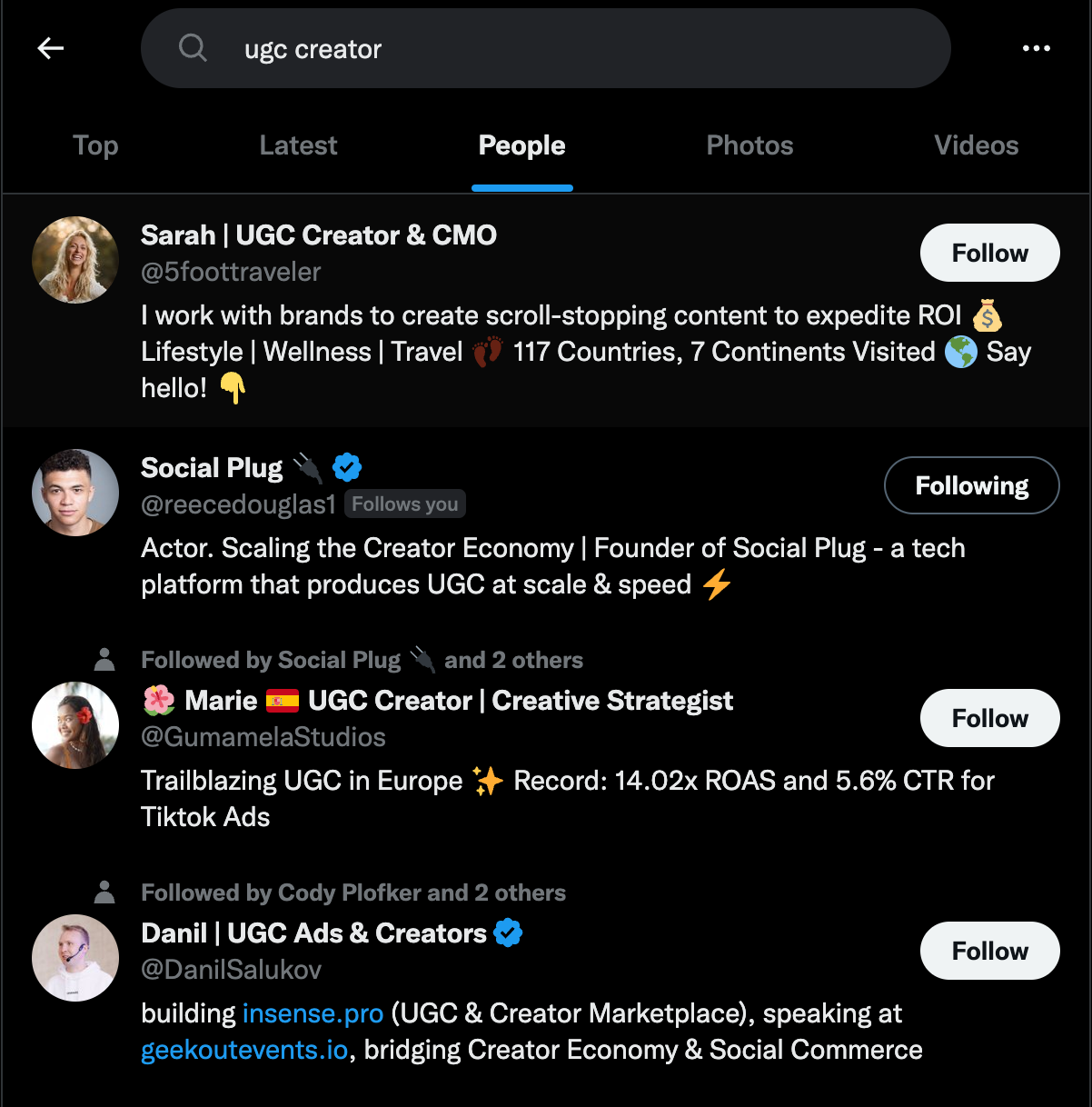Open the insense.pro link
This screenshot has height=1107, width=1092.
tap(313, 1013)
